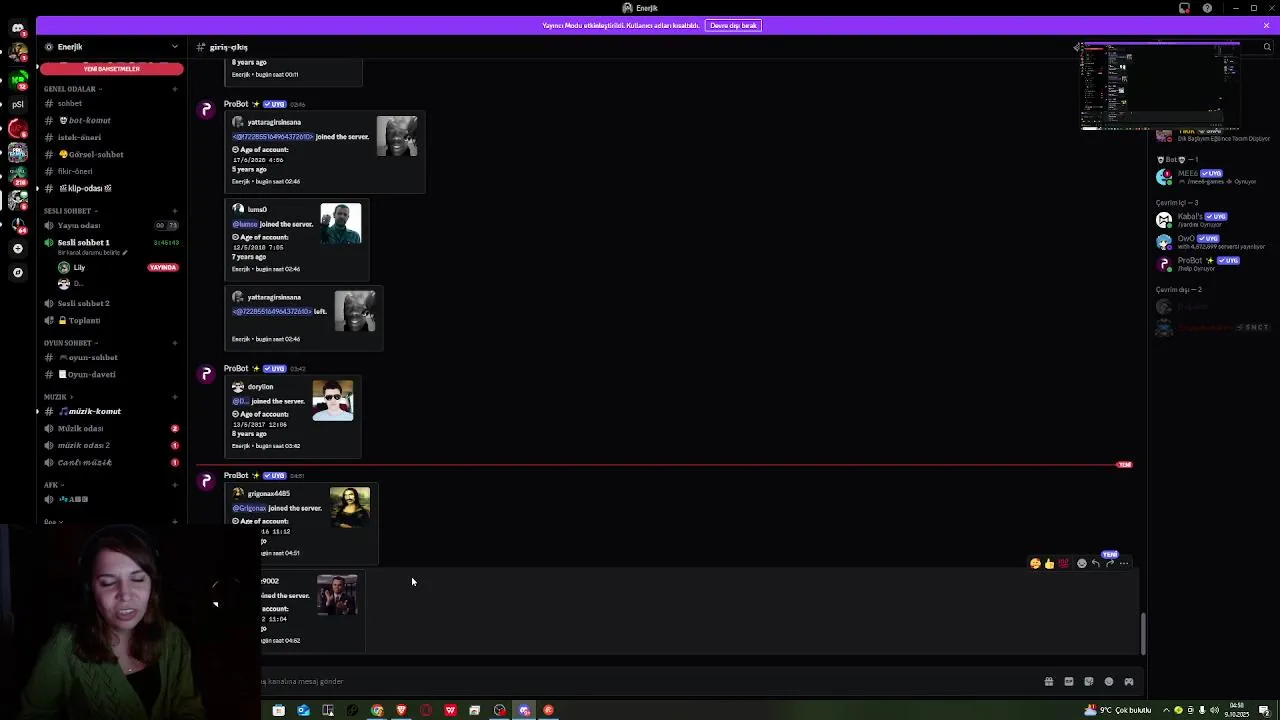
Task: Open the klip-odası channel
Action: tap(110, 189)
